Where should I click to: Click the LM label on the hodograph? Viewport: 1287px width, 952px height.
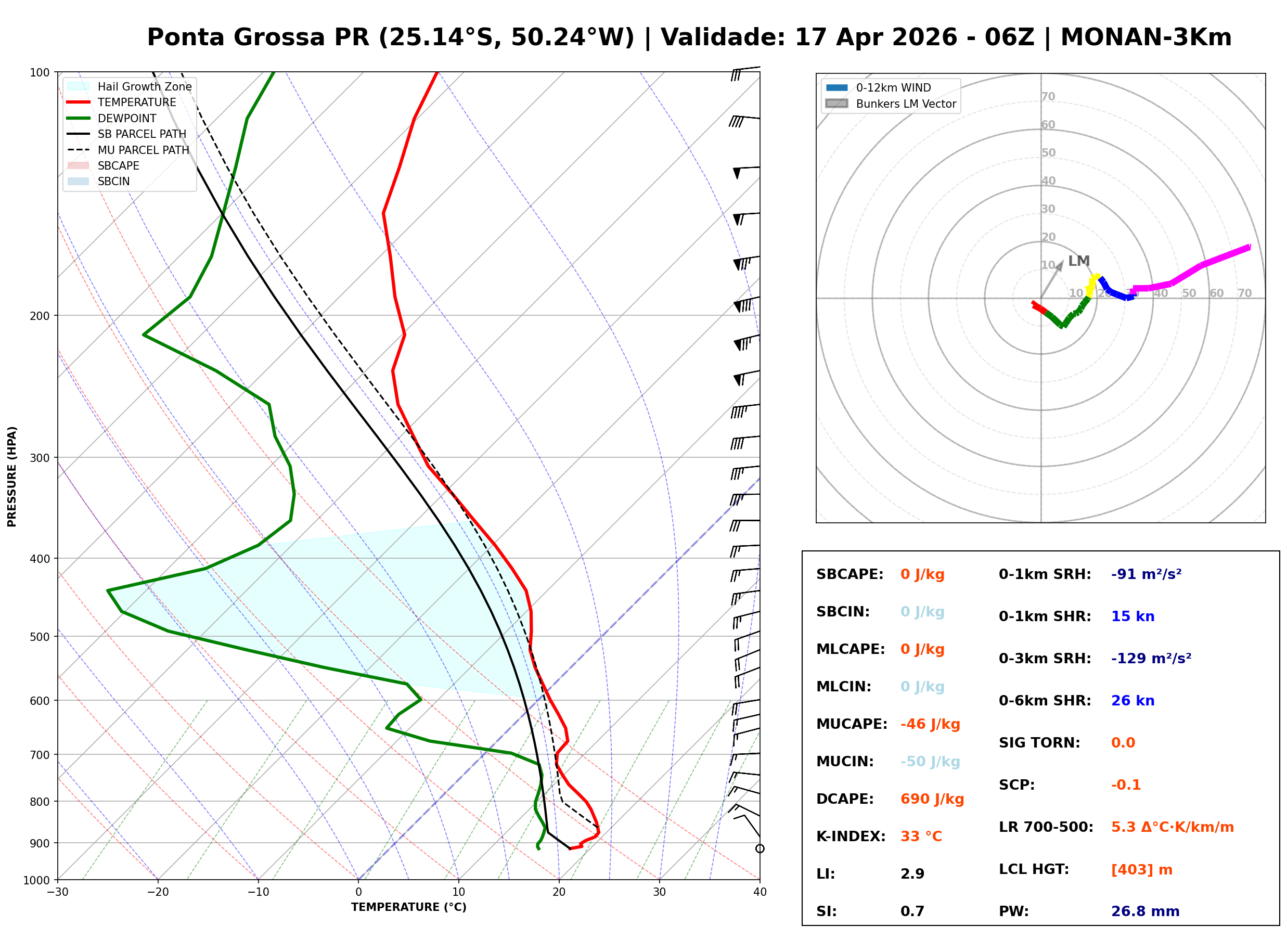click(1078, 261)
